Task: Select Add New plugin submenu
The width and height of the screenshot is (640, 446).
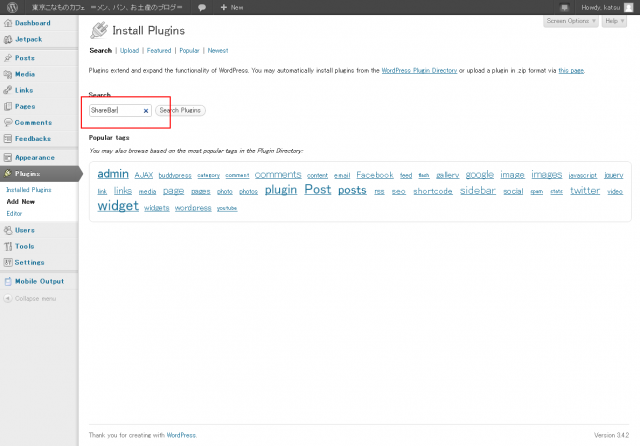Action: click(20, 202)
